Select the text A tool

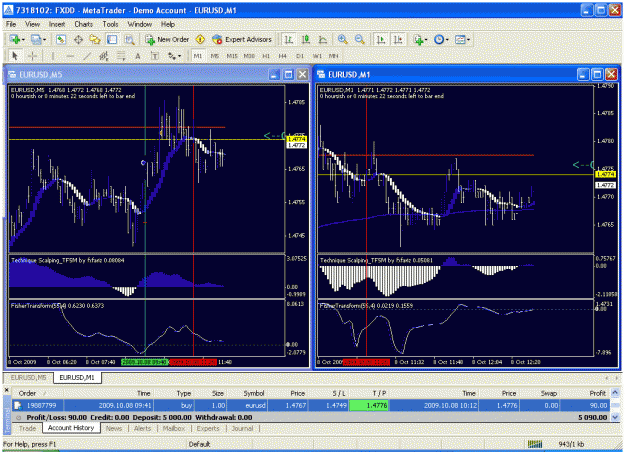(x=138, y=56)
